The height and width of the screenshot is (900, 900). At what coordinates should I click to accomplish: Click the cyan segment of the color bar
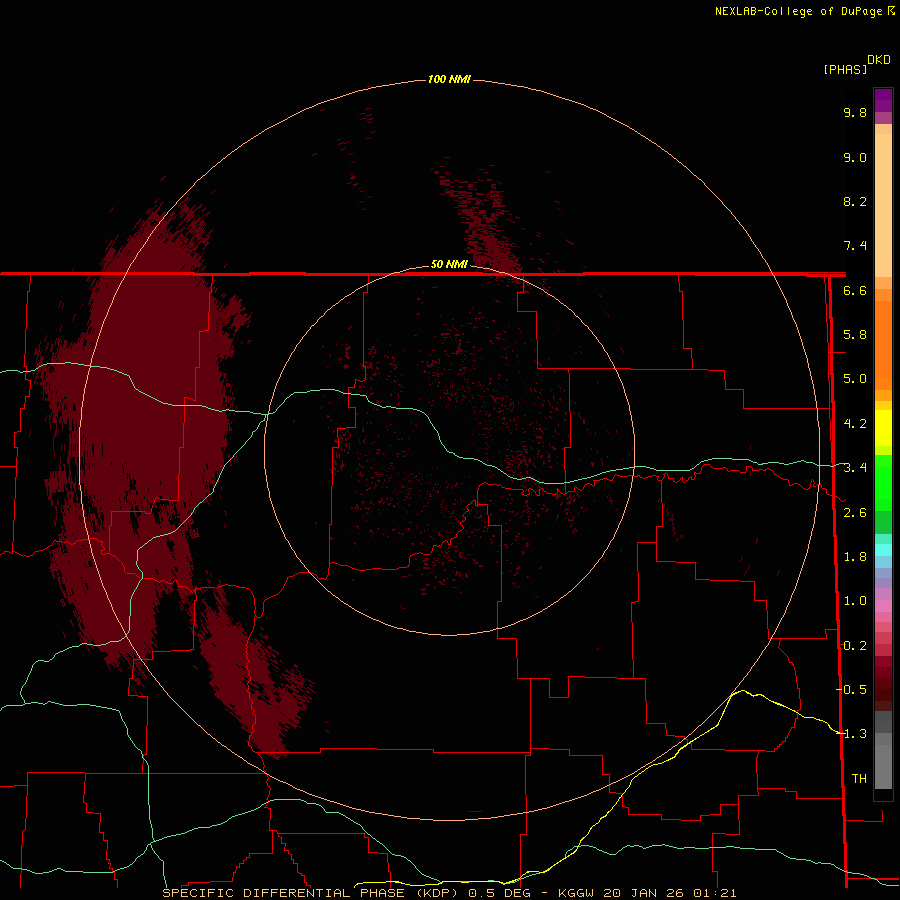[x=883, y=550]
